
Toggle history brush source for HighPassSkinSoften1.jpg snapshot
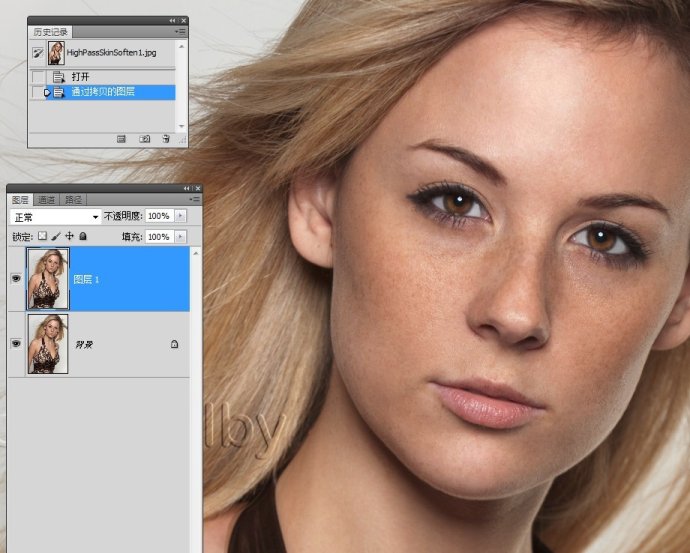tap(38, 53)
